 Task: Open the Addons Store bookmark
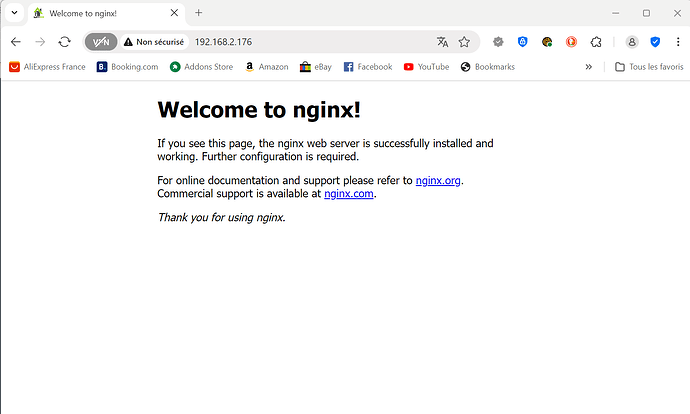tap(202, 67)
